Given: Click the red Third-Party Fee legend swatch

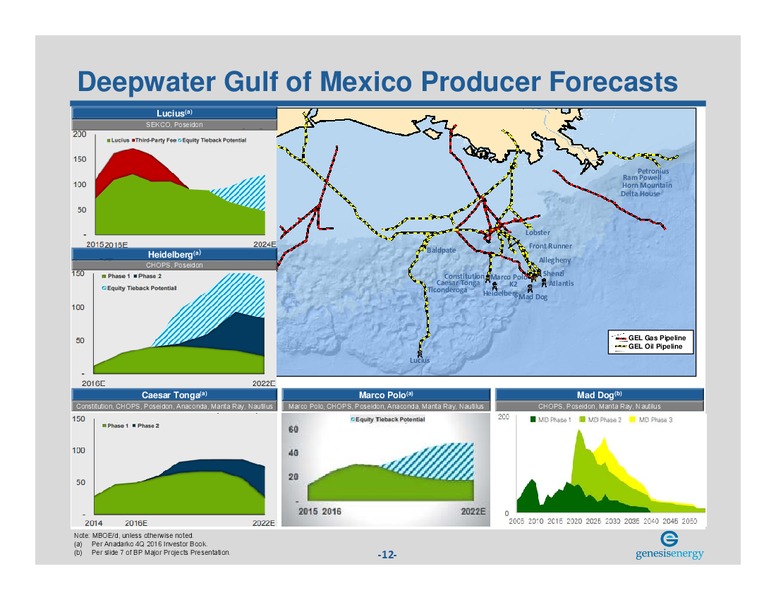Looking at the screenshot, I should click(x=134, y=141).
